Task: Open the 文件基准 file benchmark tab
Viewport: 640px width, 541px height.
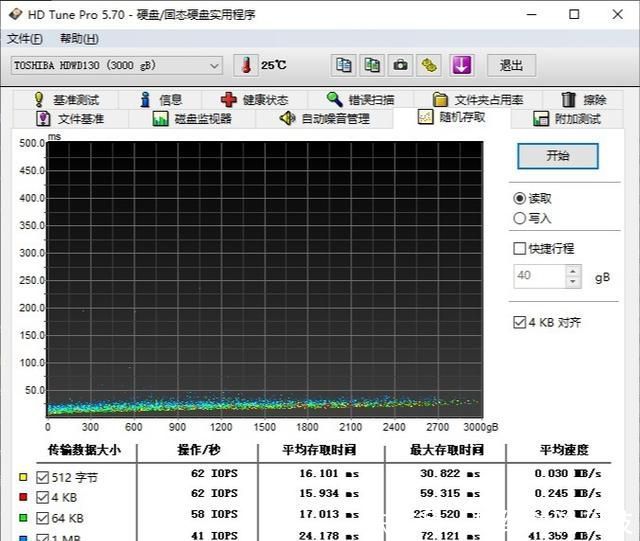Action: (71, 119)
